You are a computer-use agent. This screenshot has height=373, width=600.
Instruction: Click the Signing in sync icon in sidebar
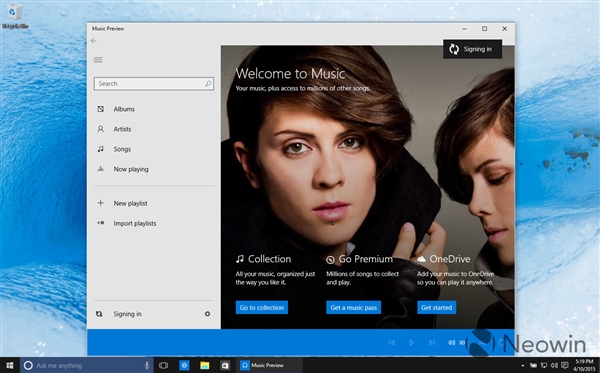(99, 314)
